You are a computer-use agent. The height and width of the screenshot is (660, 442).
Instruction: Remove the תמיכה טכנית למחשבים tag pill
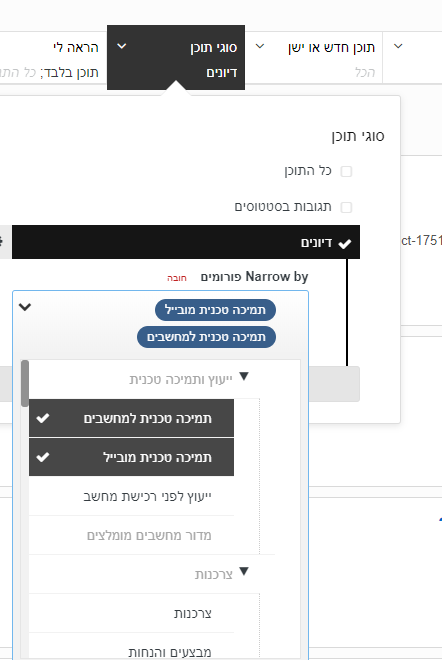click(206, 337)
